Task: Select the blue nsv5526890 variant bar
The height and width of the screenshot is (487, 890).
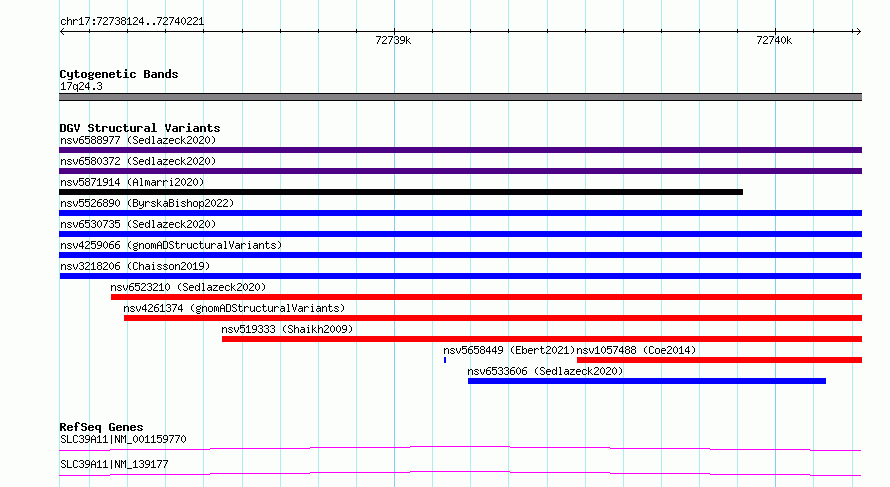Action: 460,213
